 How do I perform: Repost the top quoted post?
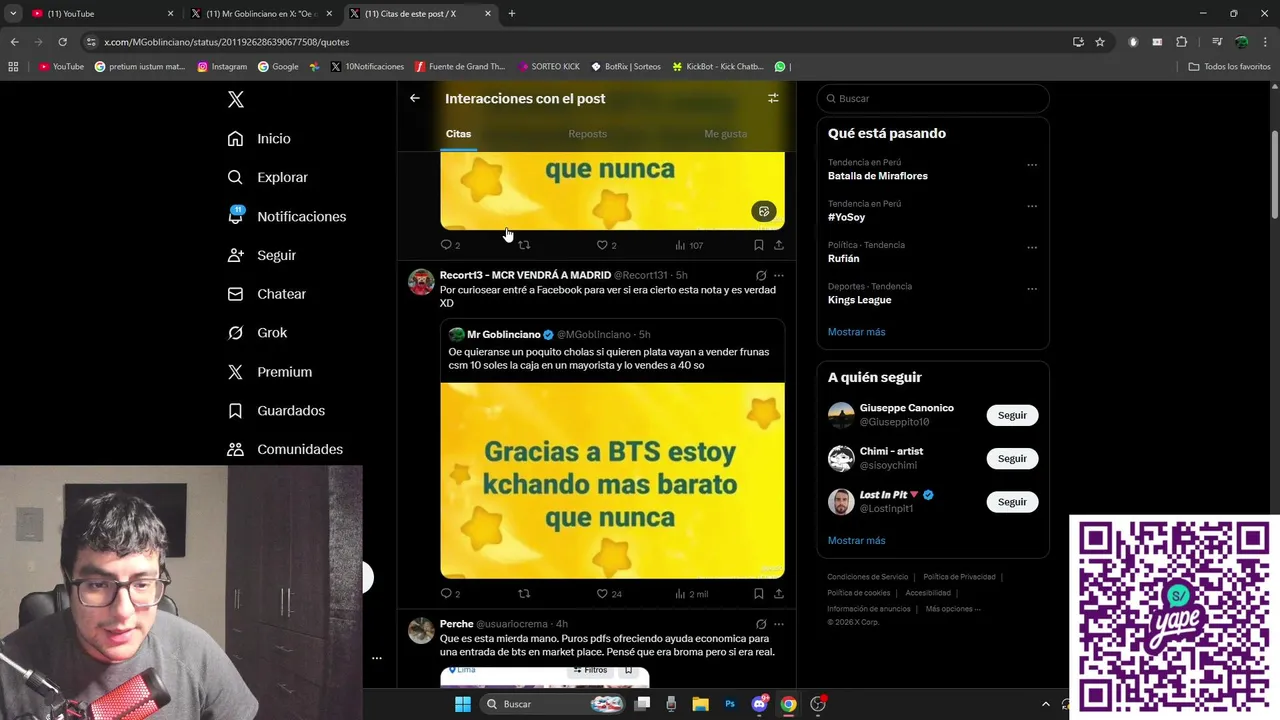click(524, 245)
